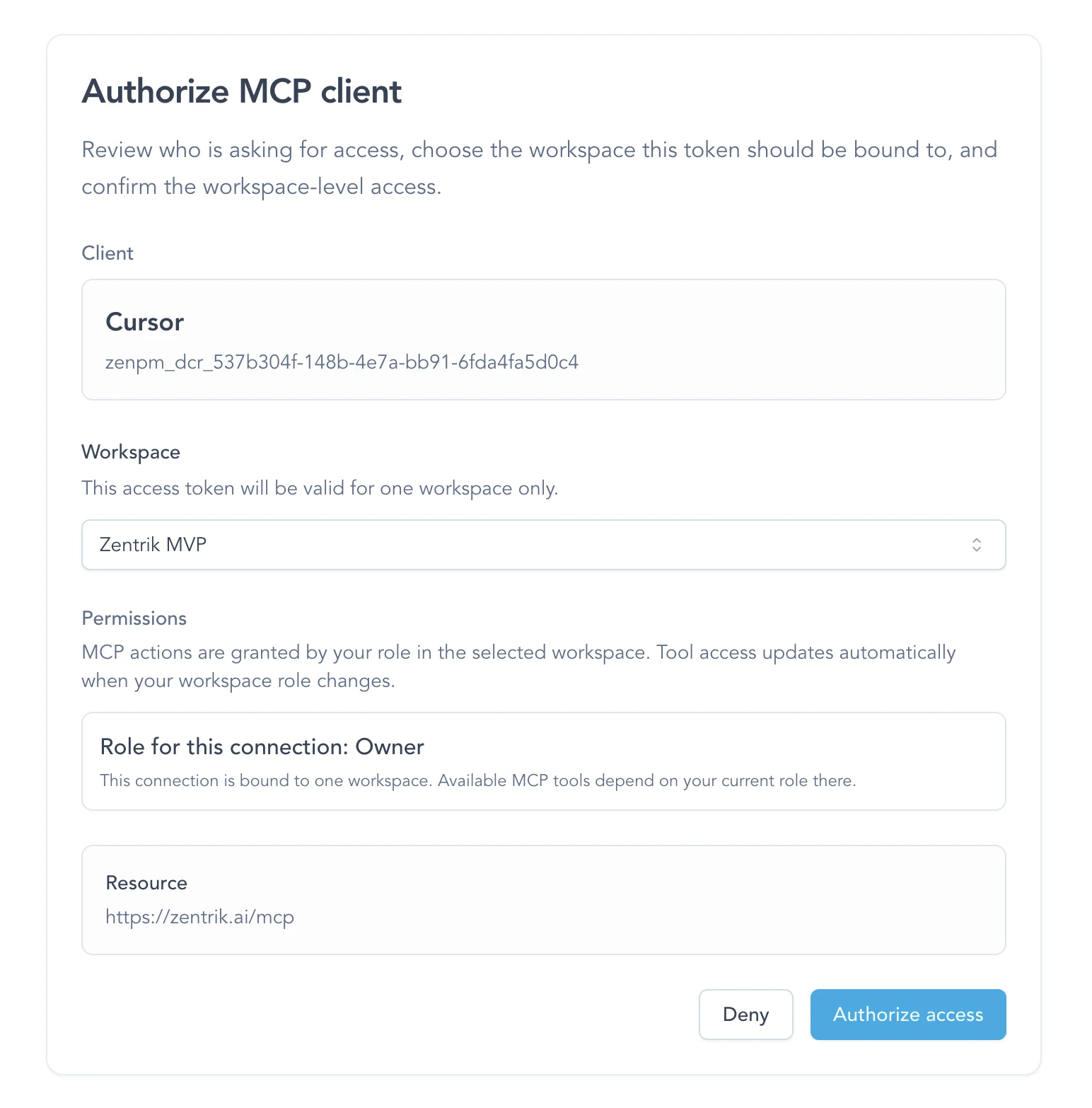Click the client token zenpm_dcr identifier text

point(342,362)
